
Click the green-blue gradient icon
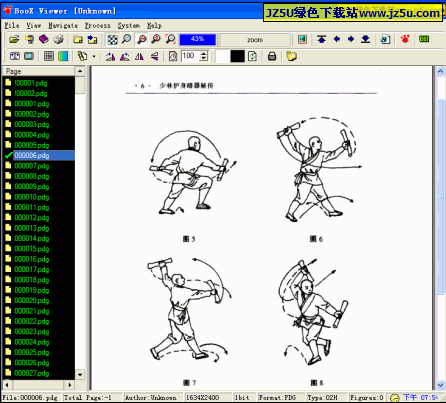tap(63, 56)
